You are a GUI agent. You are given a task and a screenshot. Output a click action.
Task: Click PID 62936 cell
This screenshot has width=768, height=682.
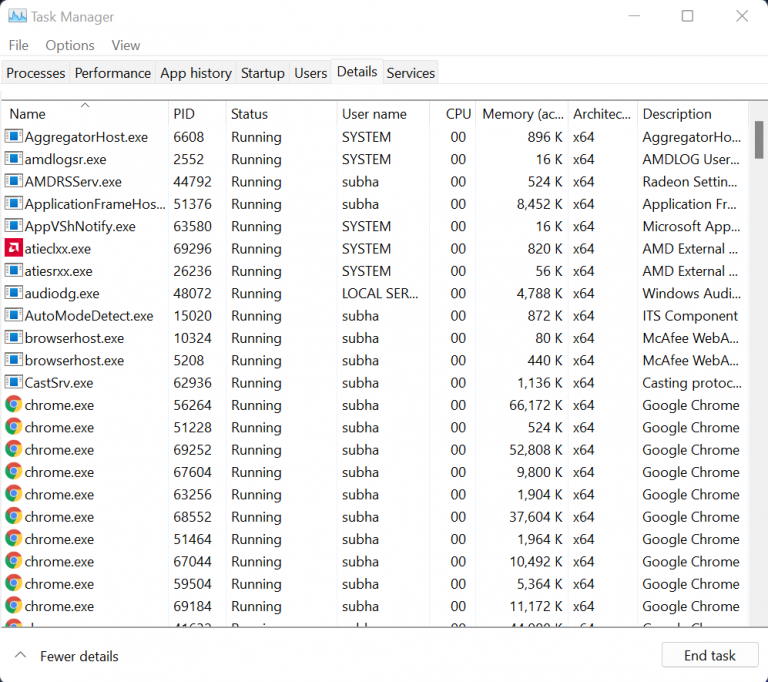click(192, 383)
